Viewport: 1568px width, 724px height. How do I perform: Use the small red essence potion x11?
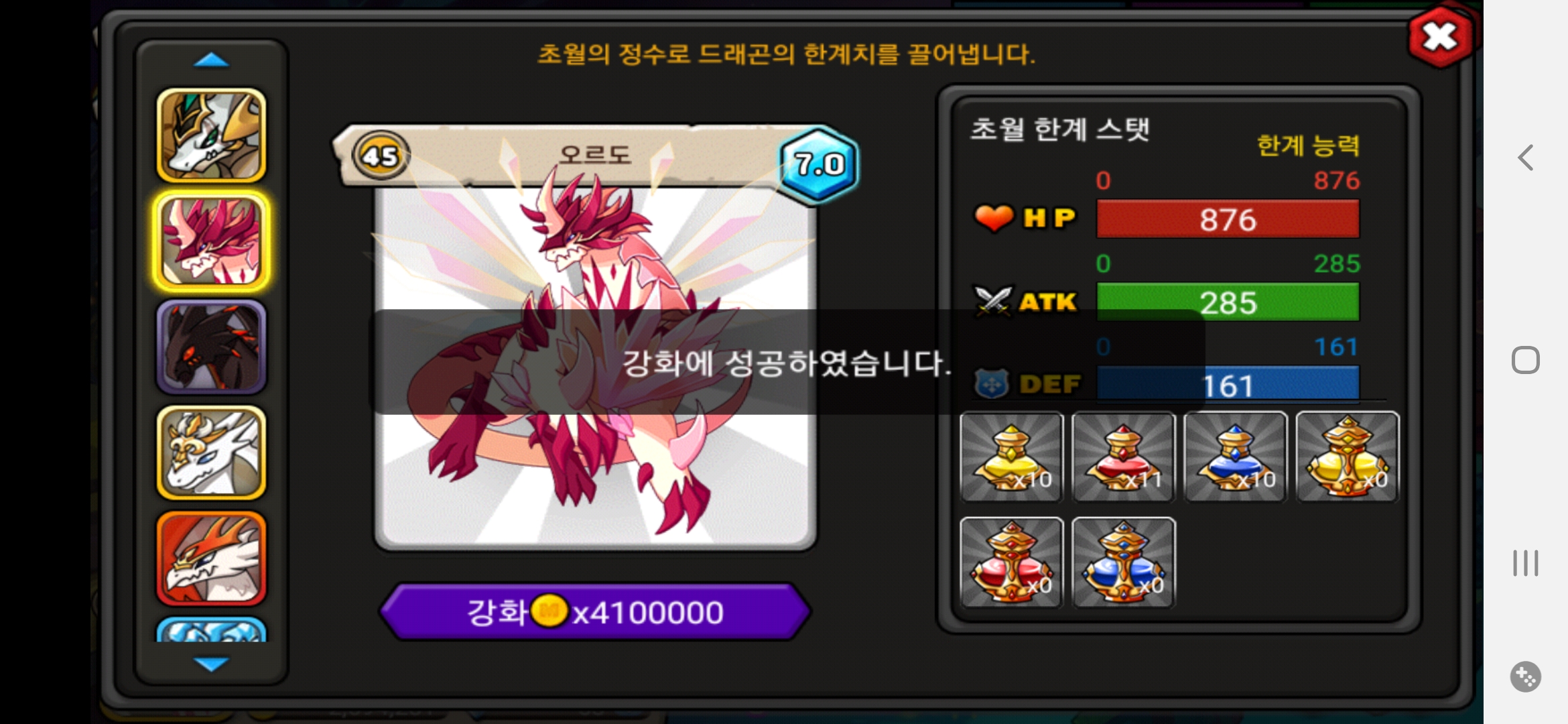click(1123, 457)
